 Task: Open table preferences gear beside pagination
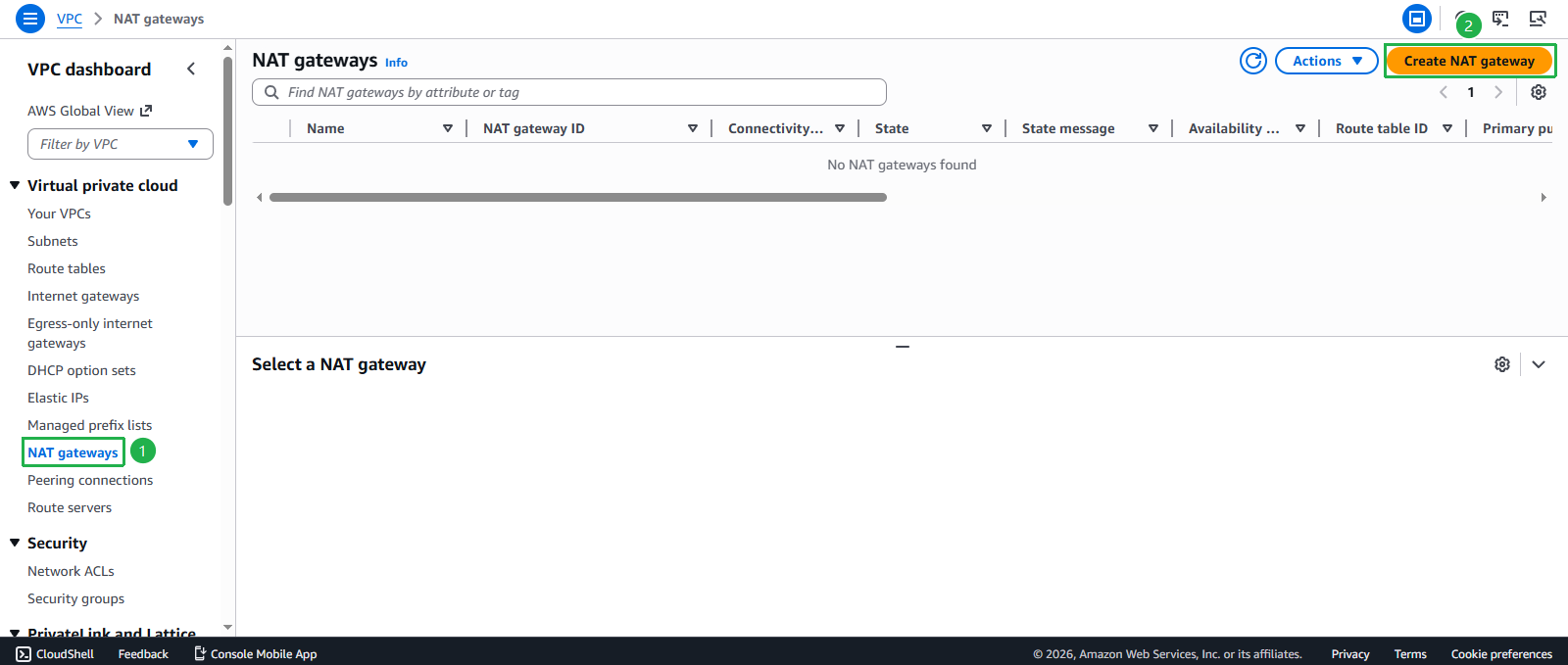[x=1539, y=92]
